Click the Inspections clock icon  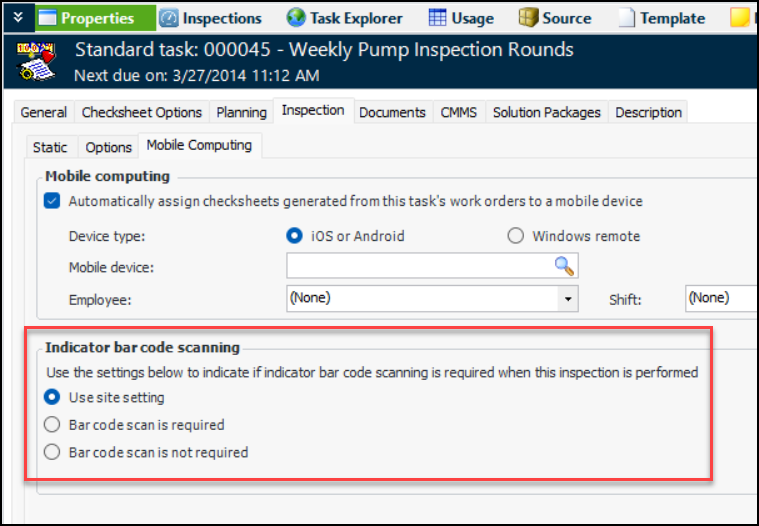pyautogui.click(x=169, y=18)
